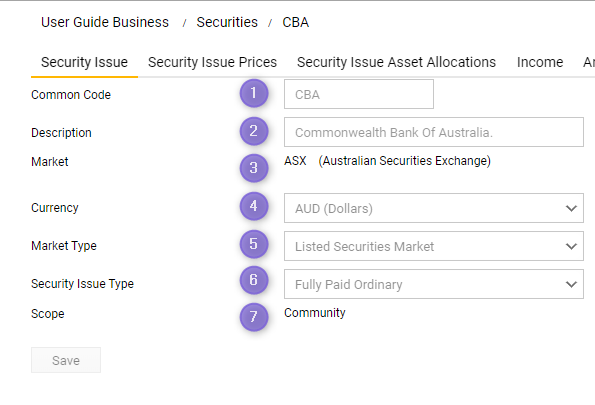Select the Australian Securities Exchange text
Image resolution: width=595 pixels, height=405 pixels.
(405, 161)
